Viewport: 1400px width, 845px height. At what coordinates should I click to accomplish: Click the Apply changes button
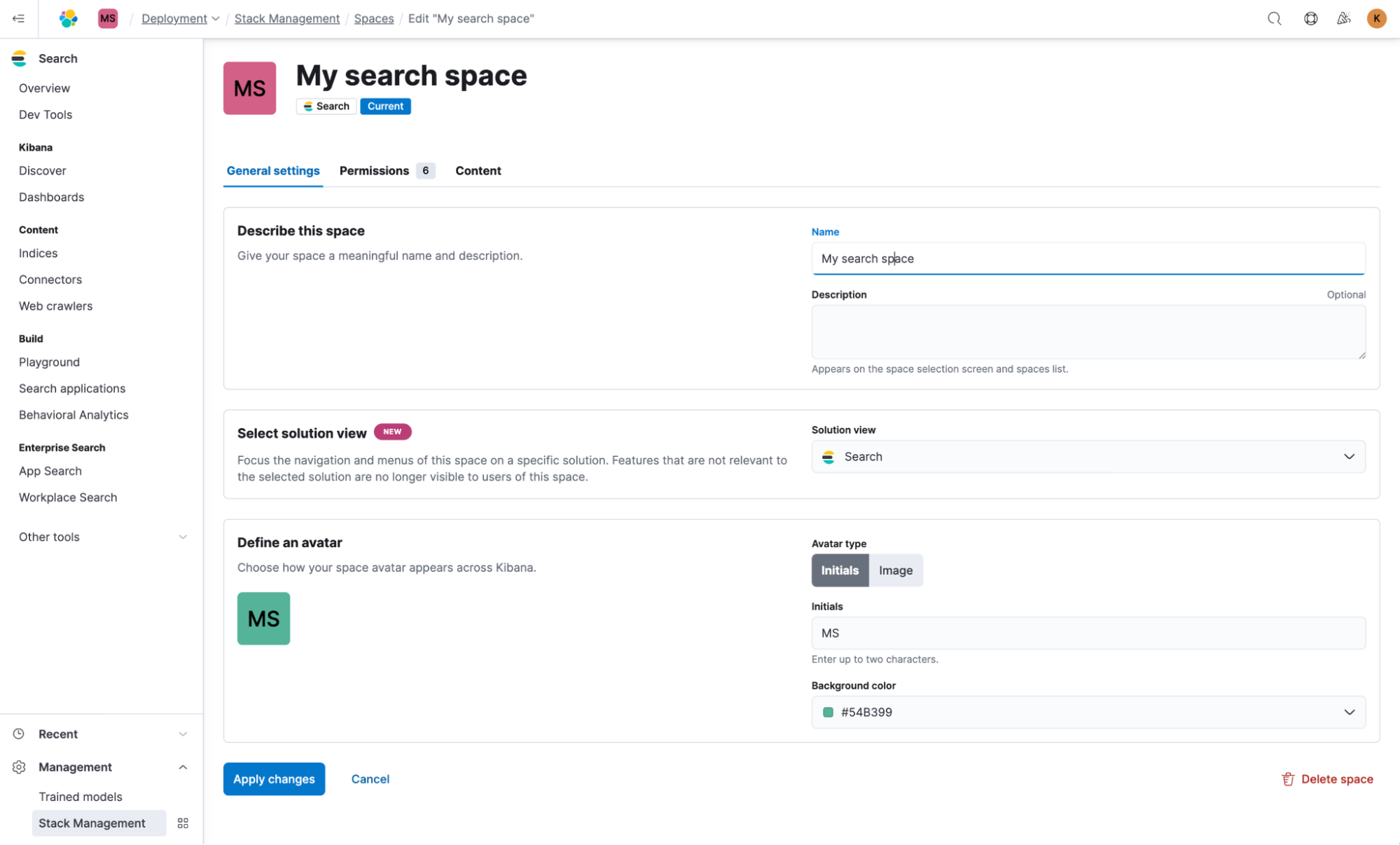tap(274, 779)
